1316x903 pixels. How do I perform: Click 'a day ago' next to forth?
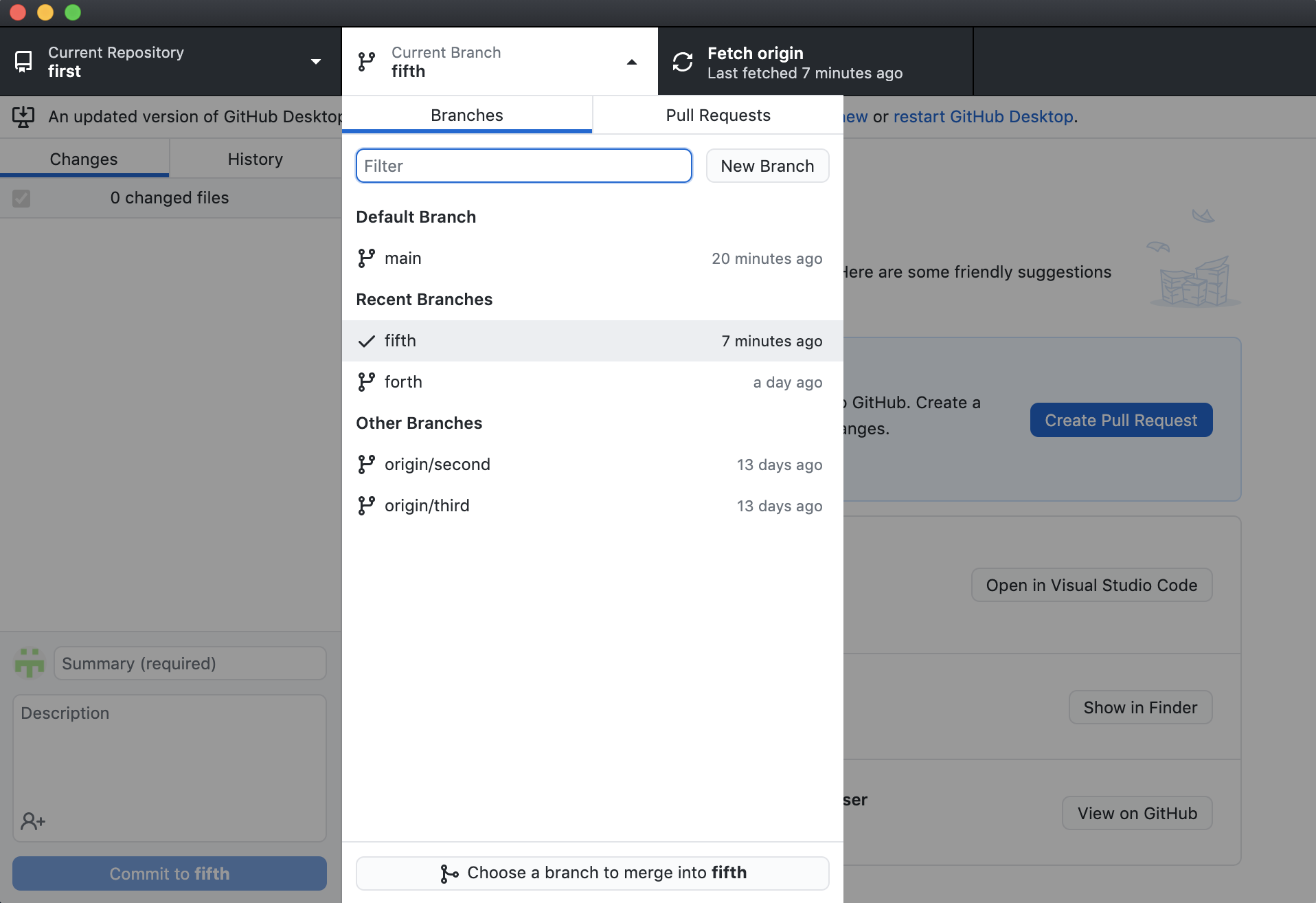[x=788, y=382]
